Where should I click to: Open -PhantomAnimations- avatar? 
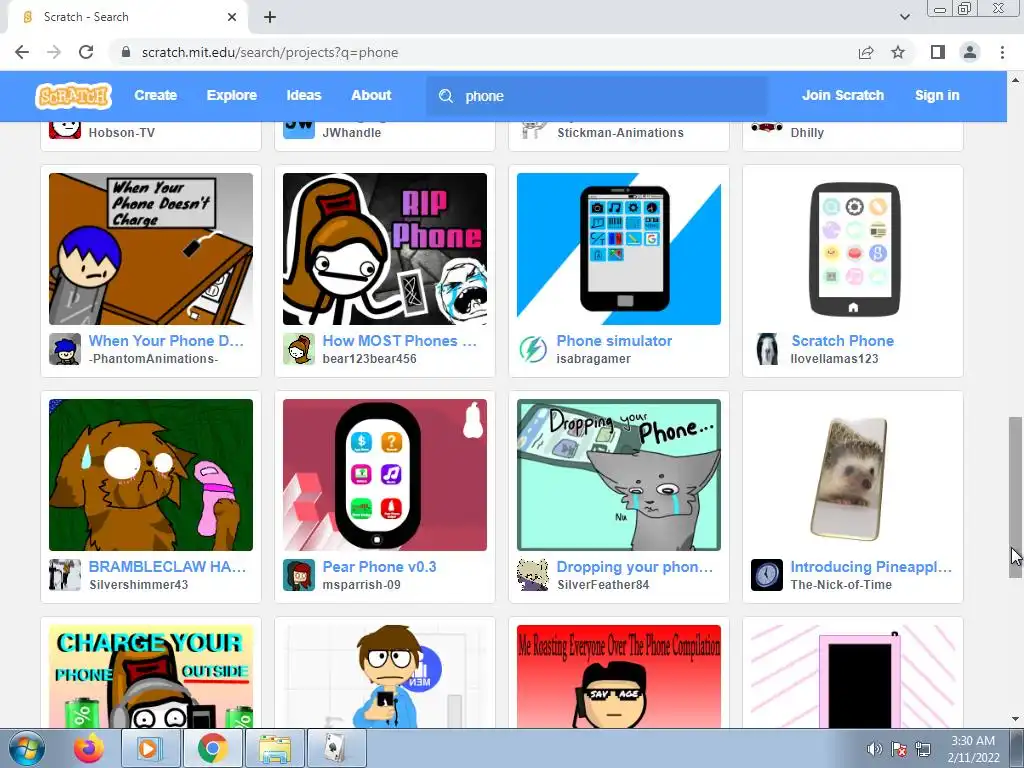65,349
